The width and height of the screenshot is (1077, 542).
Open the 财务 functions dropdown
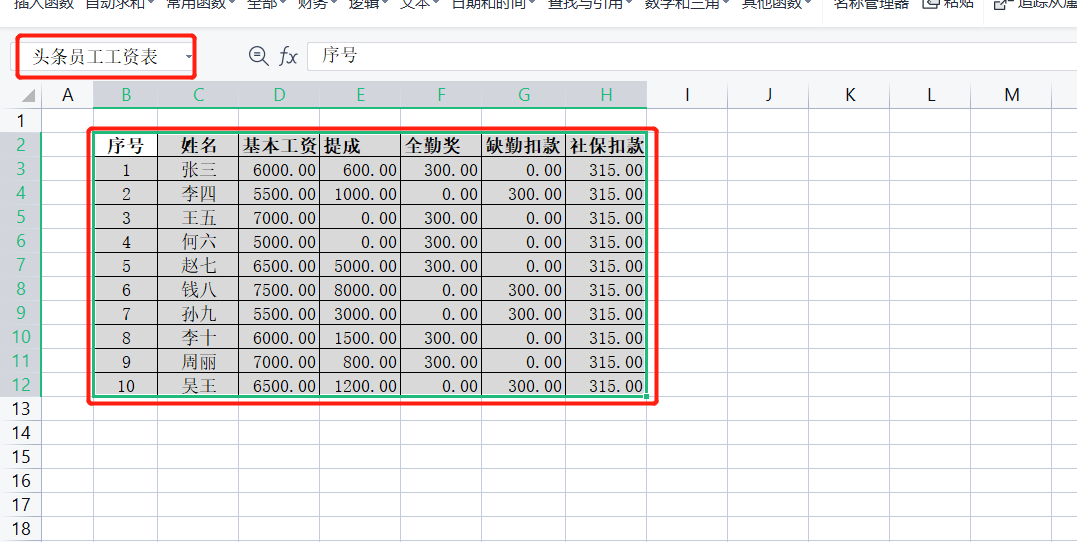tap(317, 3)
